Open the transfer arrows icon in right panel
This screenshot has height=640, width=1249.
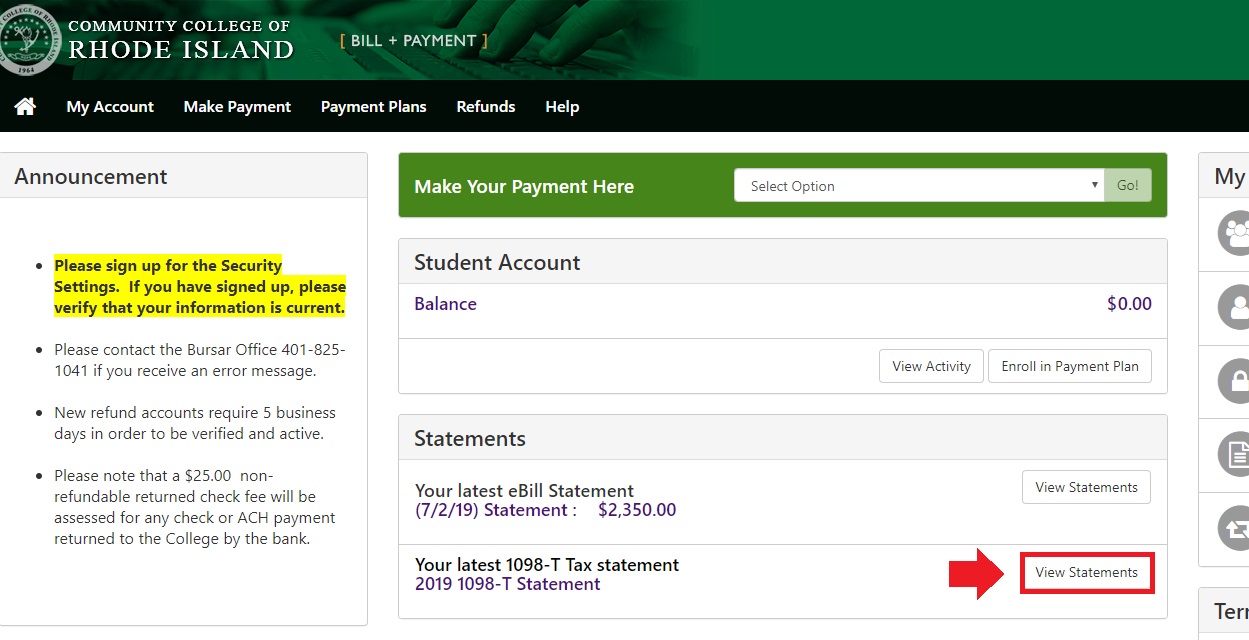pyautogui.click(x=1235, y=528)
